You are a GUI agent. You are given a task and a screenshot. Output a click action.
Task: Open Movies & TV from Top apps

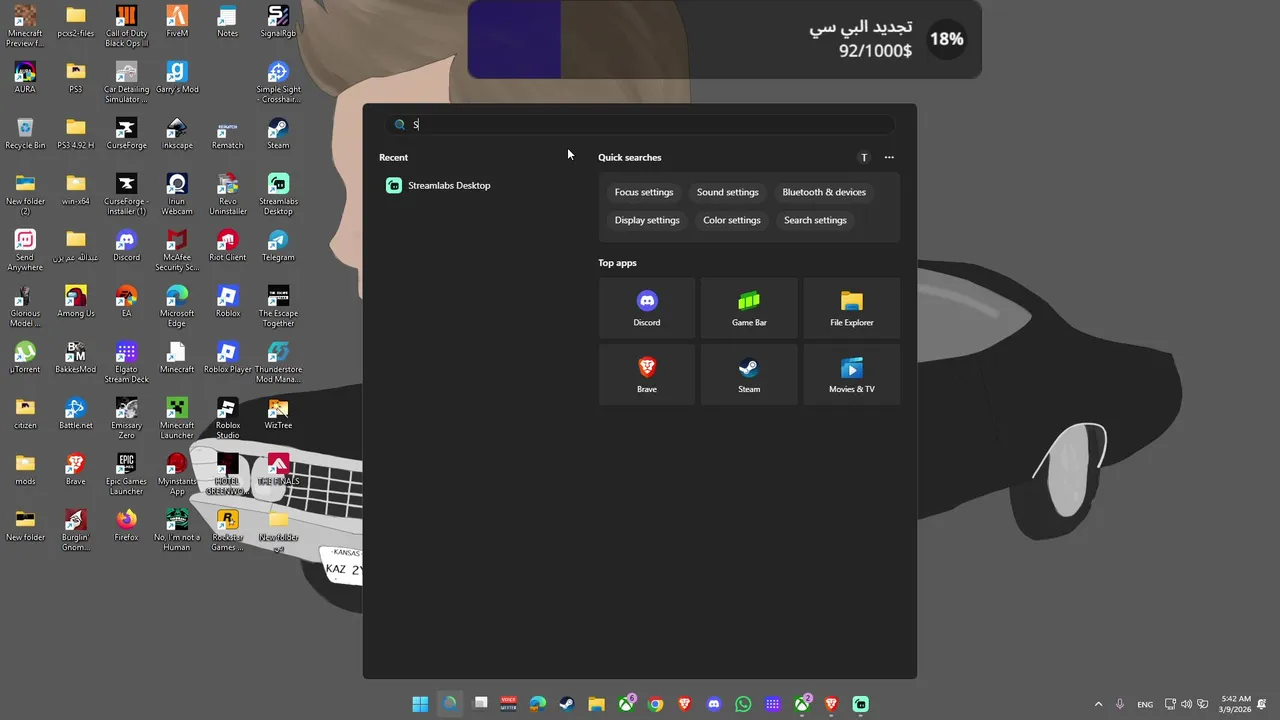point(852,375)
